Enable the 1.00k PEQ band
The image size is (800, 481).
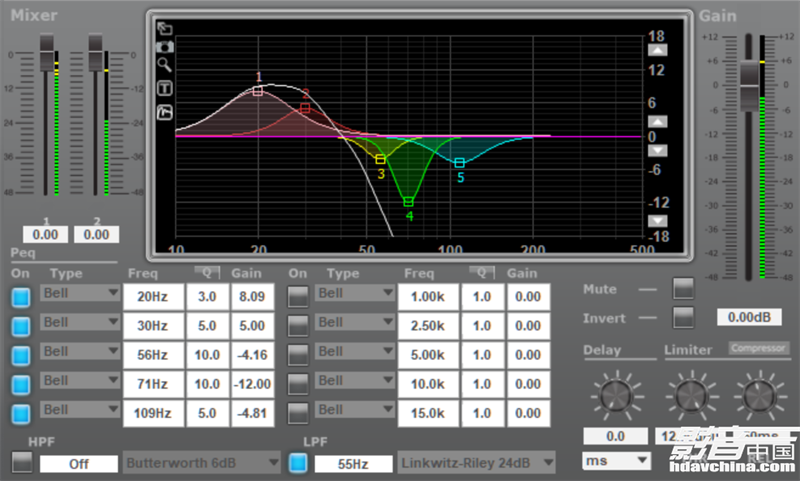coord(297,297)
